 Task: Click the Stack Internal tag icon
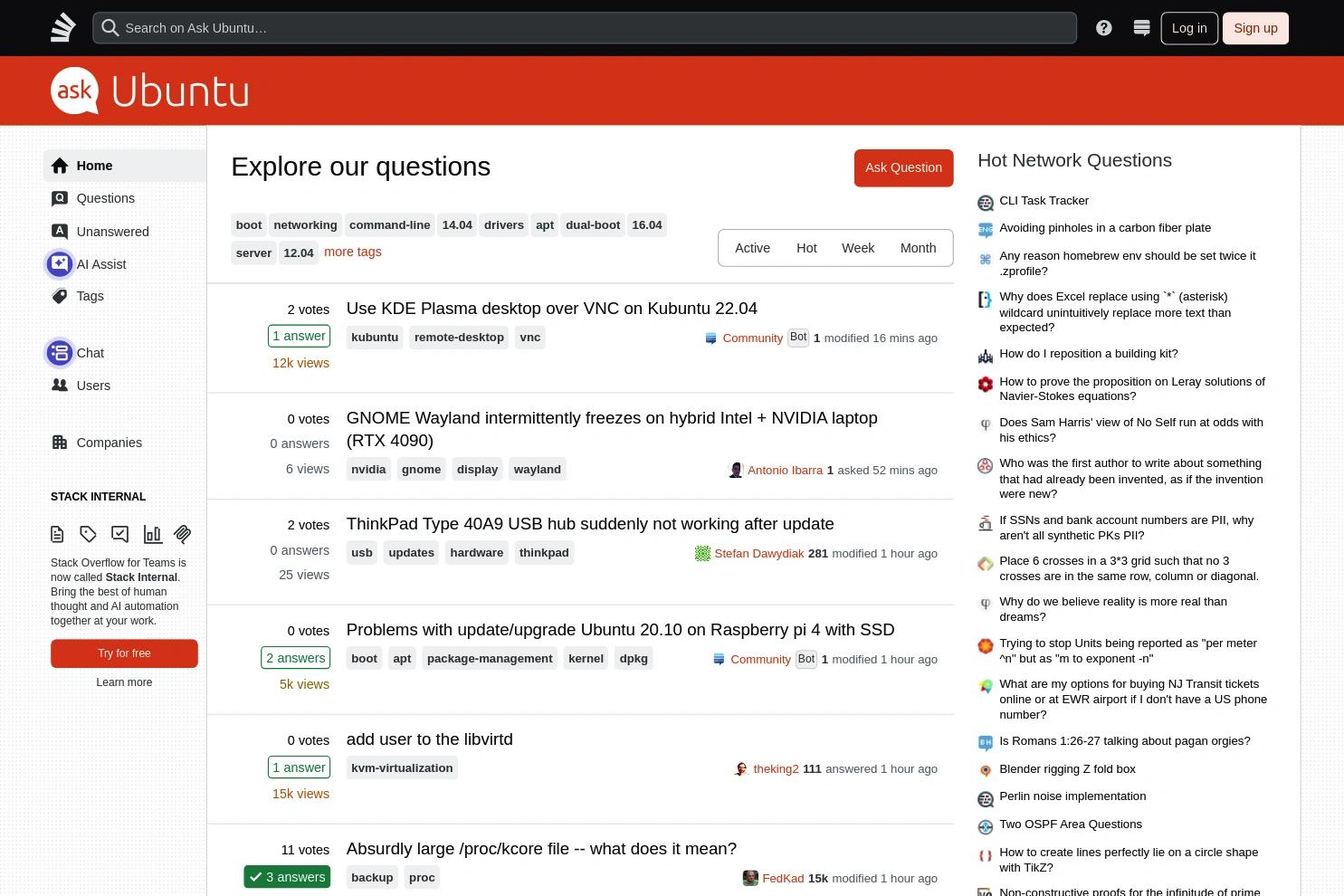(x=89, y=534)
